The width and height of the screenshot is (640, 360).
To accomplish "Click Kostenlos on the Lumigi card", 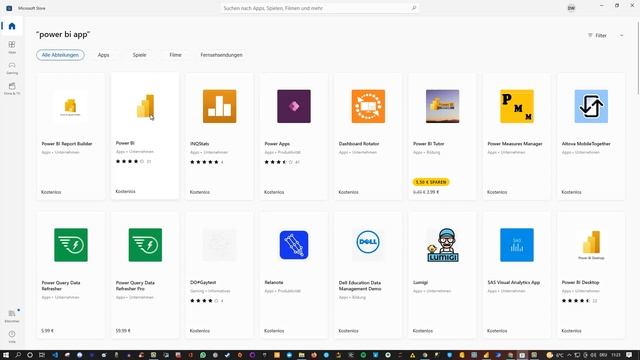I will (422, 331).
